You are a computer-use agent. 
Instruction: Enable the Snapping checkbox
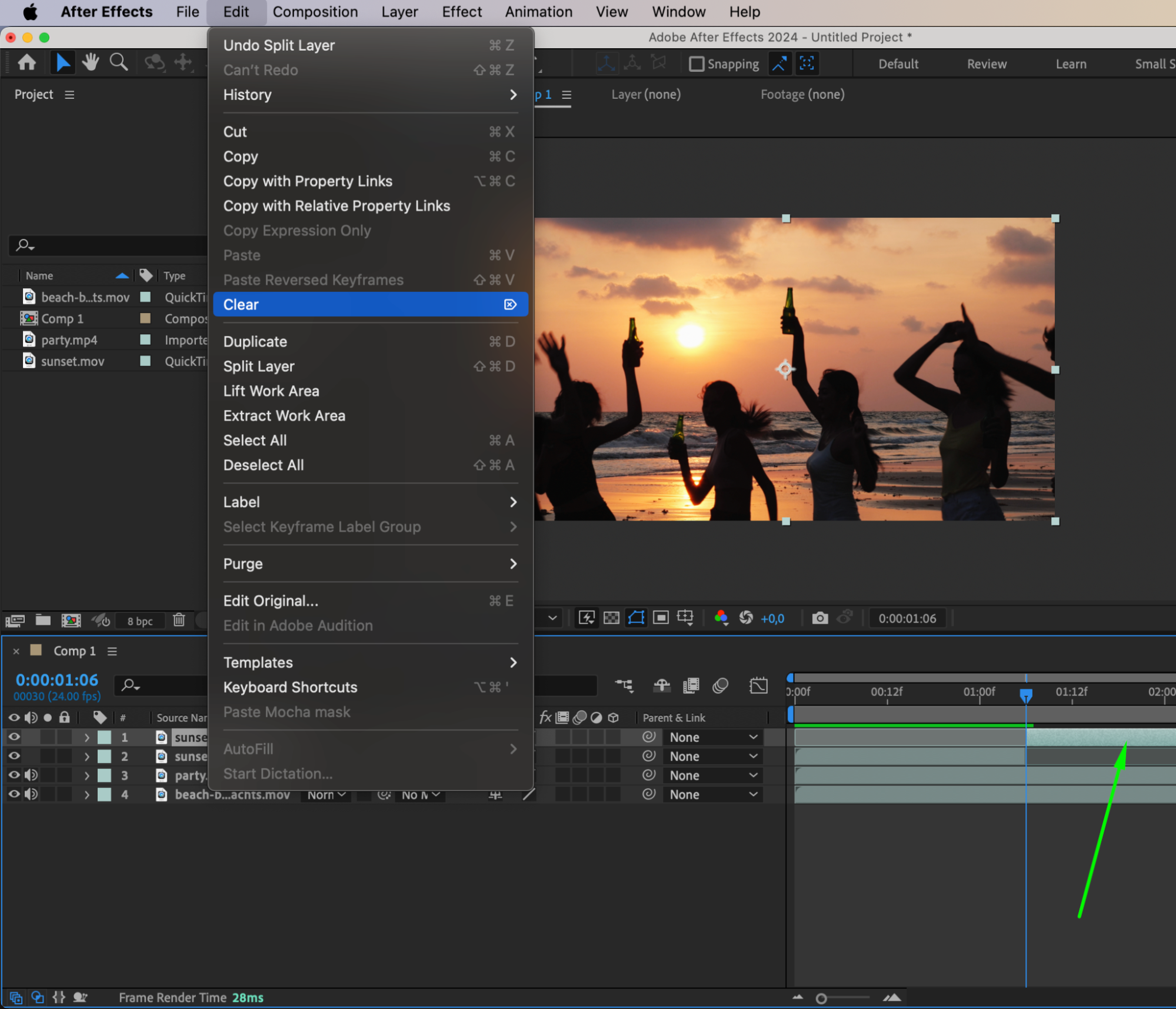(697, 64)
